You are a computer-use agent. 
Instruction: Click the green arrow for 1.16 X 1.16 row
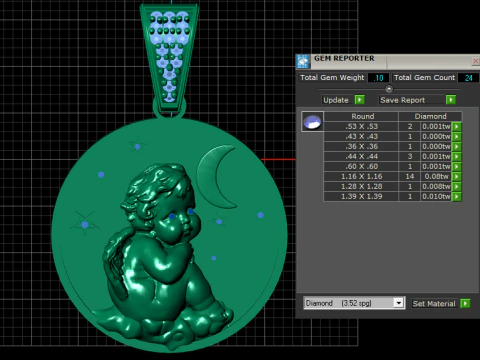click(x=457, y=176)
